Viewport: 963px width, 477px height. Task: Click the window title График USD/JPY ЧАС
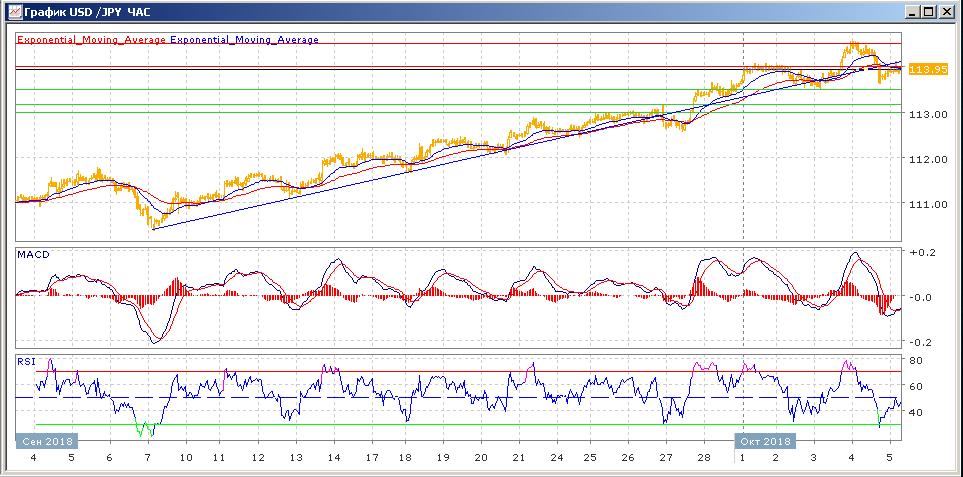pos(87,12)
